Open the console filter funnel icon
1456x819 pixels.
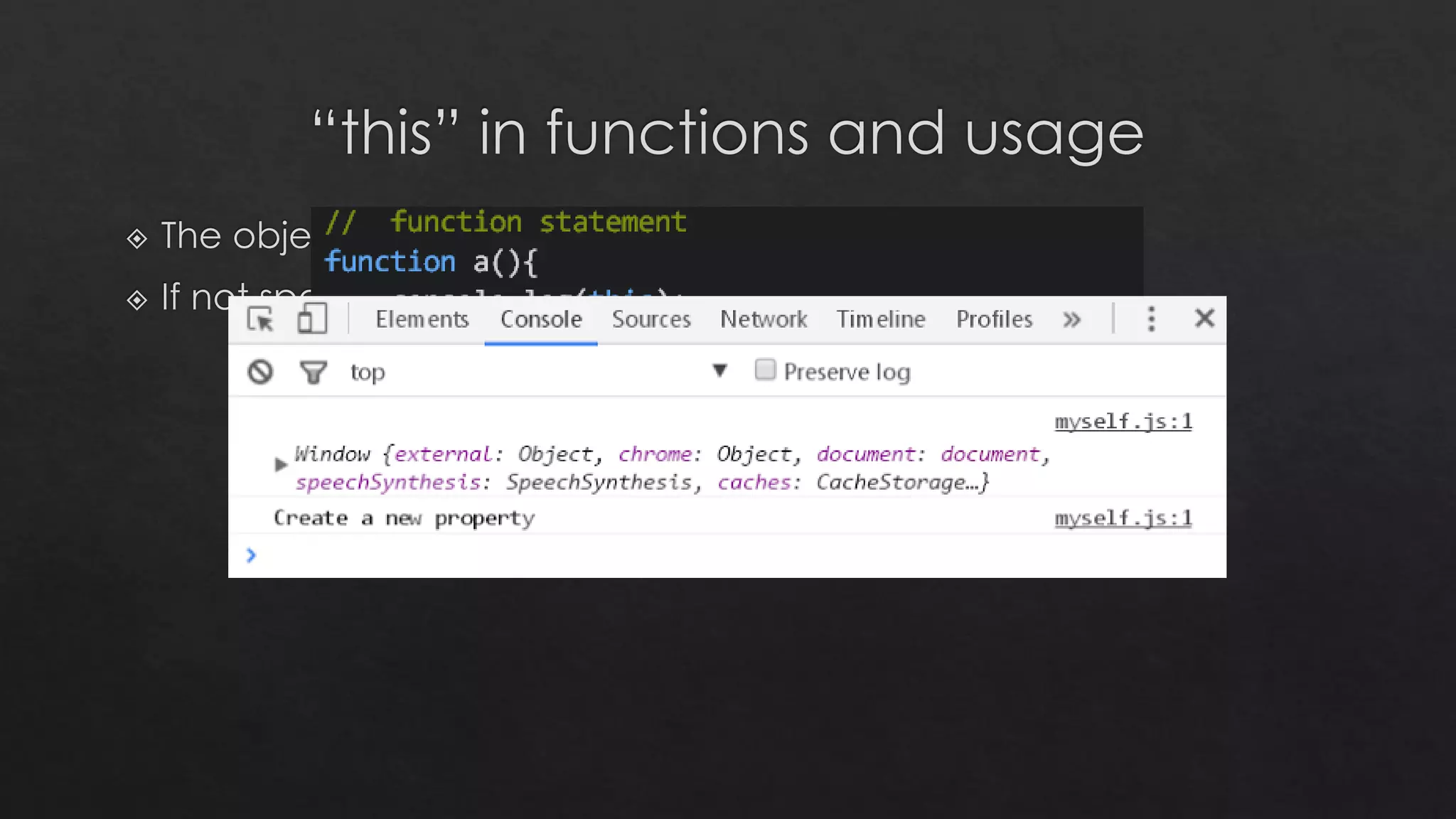coord(313,372)
